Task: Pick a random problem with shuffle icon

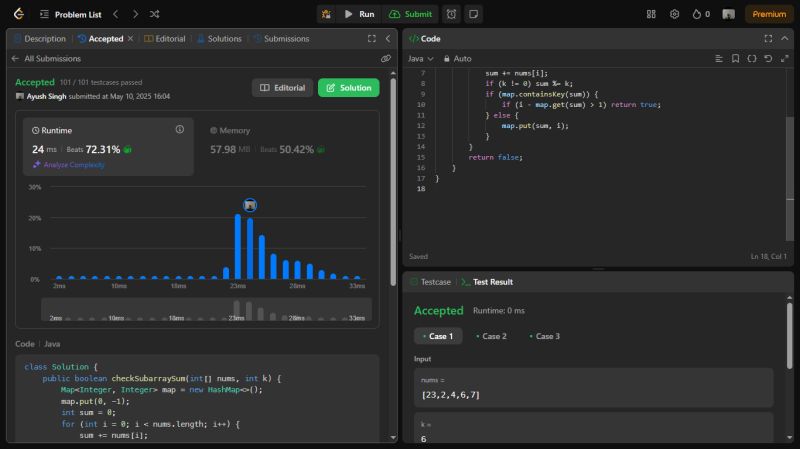Action: coord(155,14)
